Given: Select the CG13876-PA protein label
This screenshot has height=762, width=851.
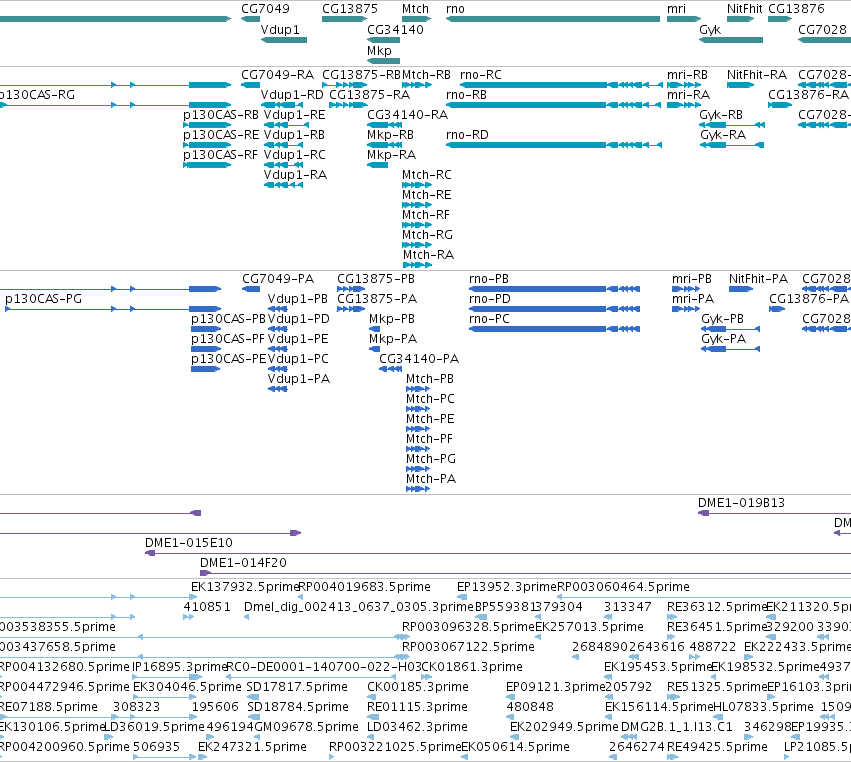Looking at the screenshot, I should (809, 299).
